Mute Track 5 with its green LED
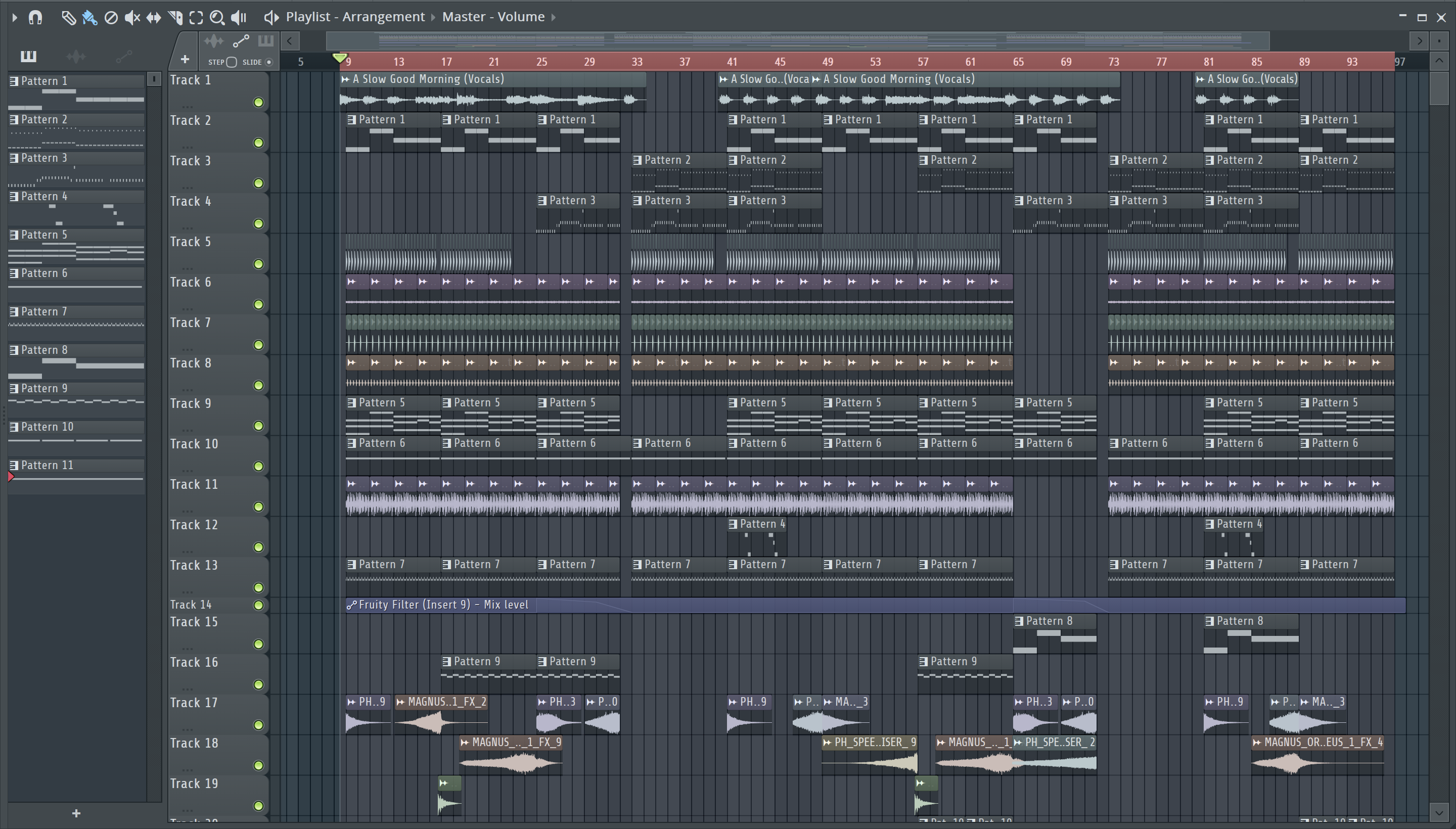Image resolution: width=1456 pixels, height=829 pixels. pyautogui.click(x=258, y=264)
